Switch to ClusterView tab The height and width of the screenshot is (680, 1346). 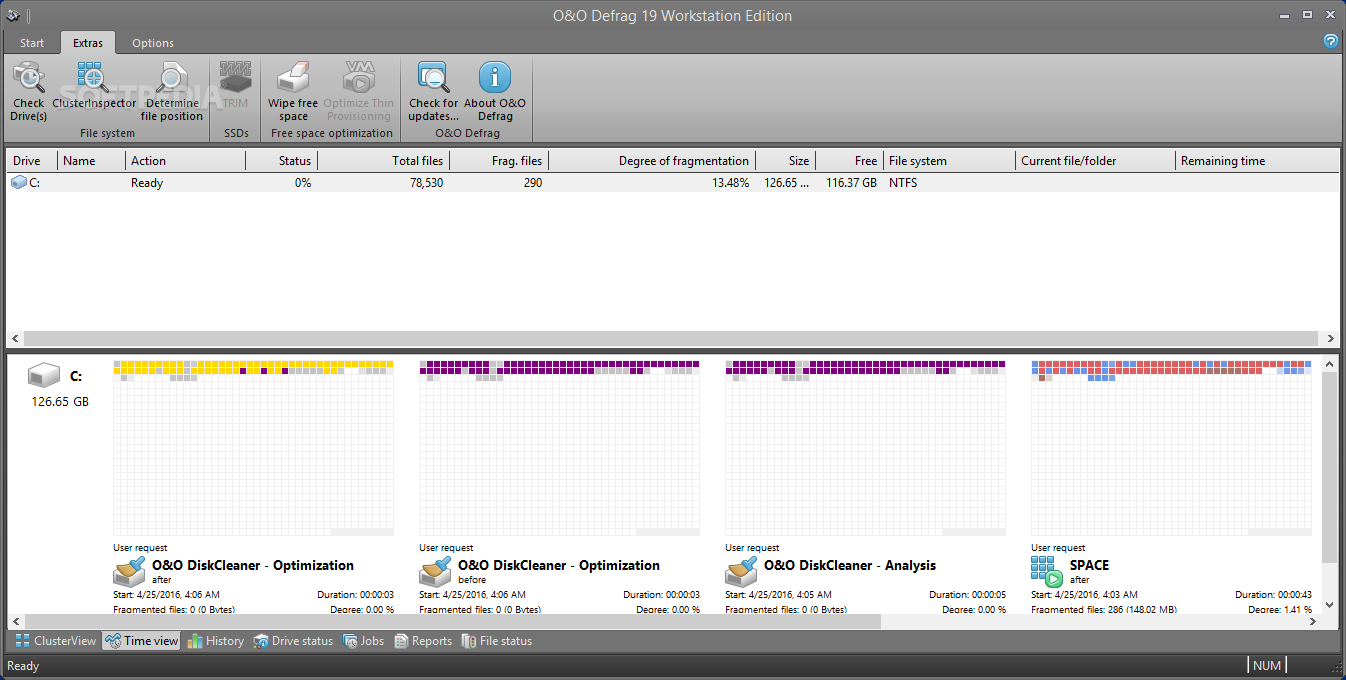[55, 641]
